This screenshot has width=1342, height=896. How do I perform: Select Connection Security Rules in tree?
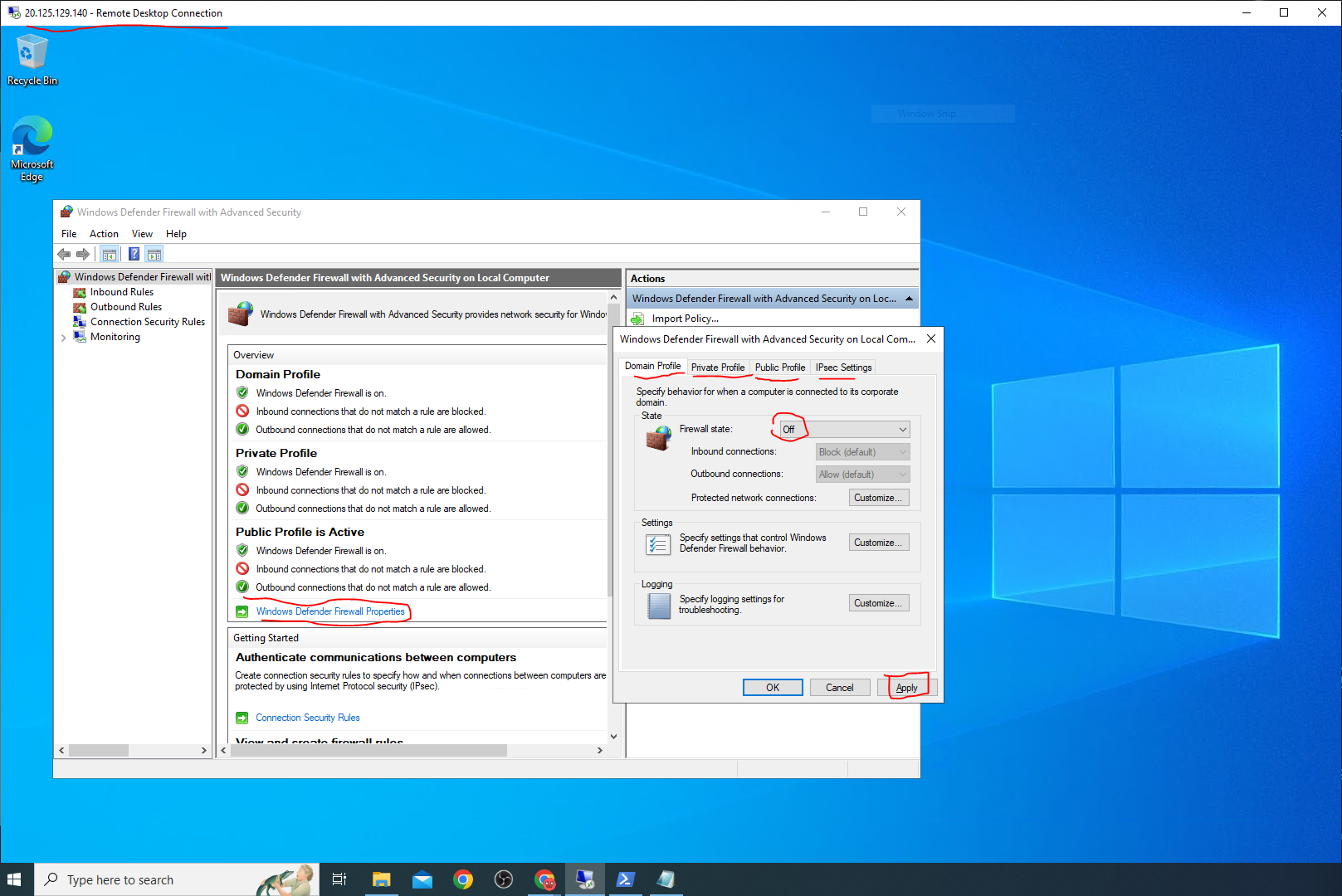147,322
